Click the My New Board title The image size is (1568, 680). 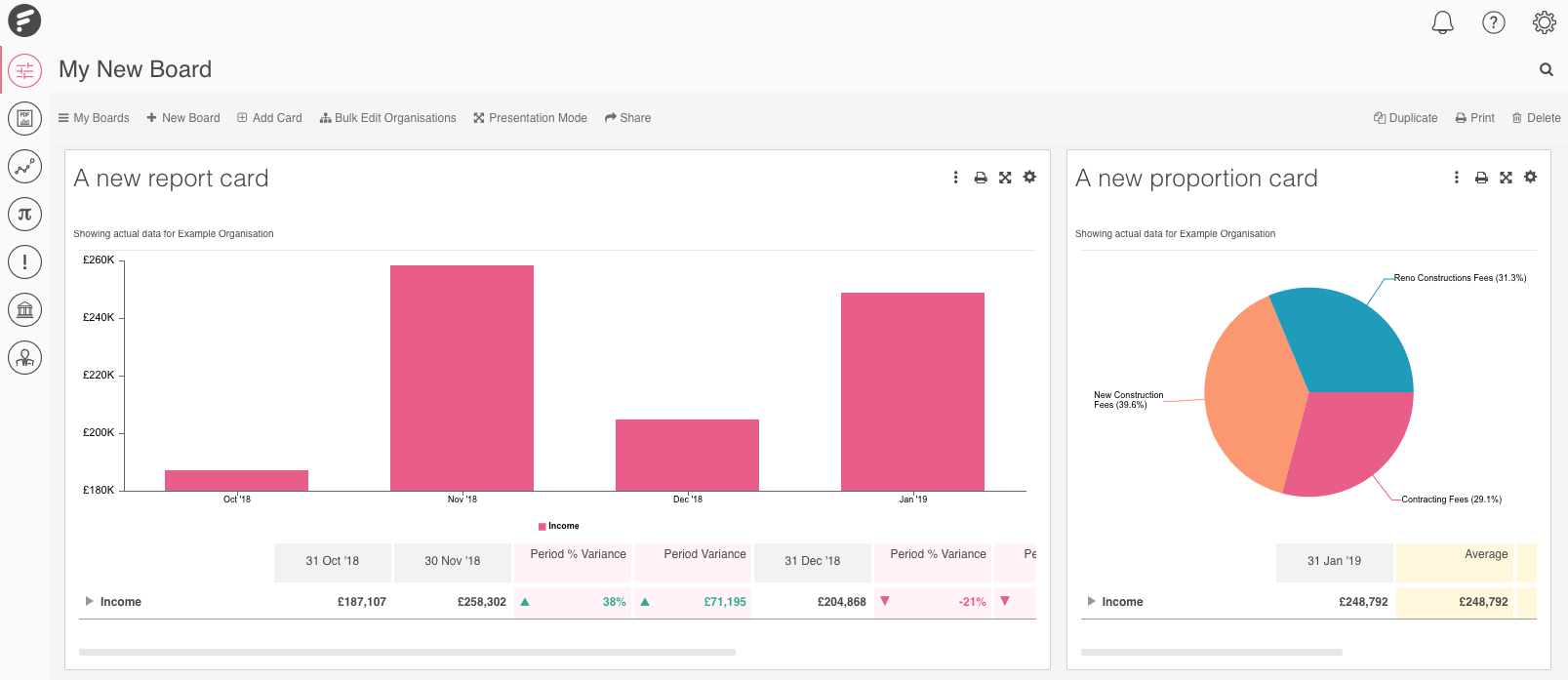(136, 69)
